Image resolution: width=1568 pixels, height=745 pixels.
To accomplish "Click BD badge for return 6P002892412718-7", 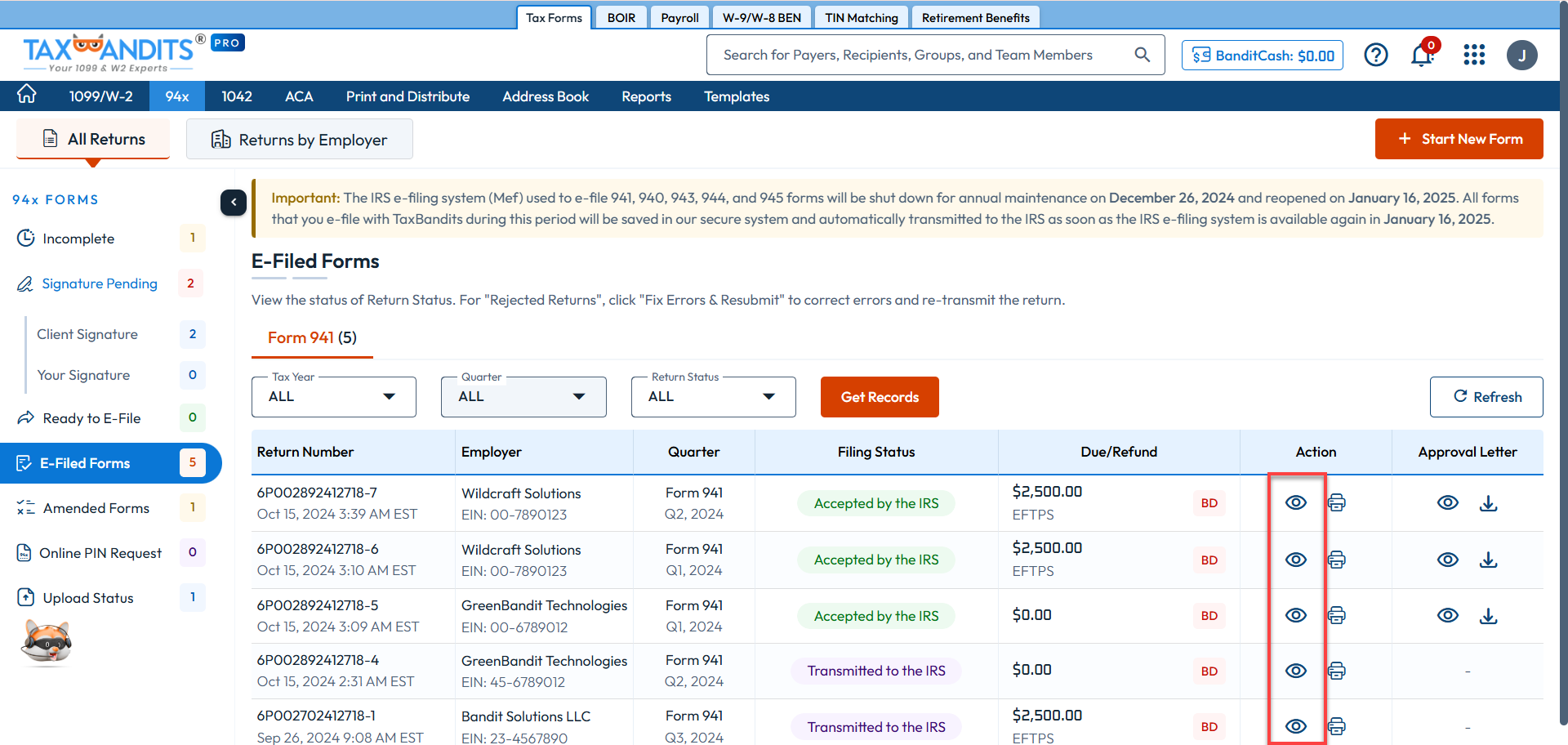I will tap(1209, 503).
